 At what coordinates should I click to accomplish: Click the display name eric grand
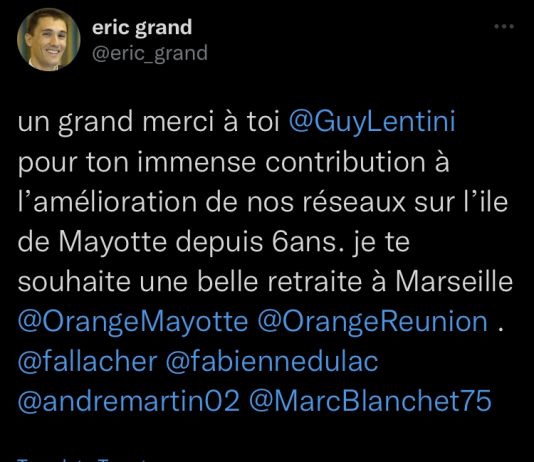[142, 27]
